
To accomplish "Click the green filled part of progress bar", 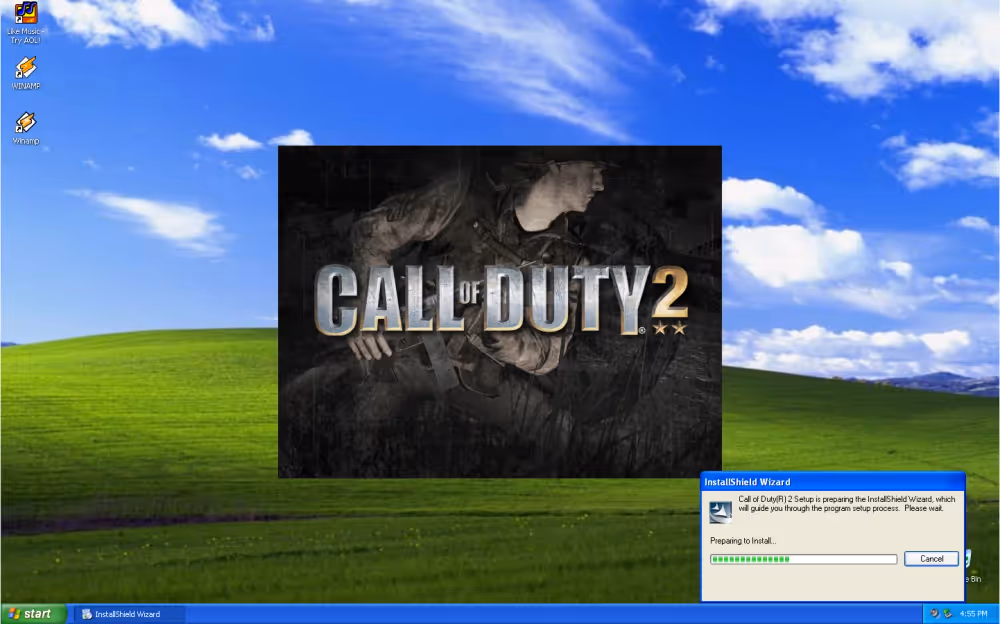I will click(750, 559).
